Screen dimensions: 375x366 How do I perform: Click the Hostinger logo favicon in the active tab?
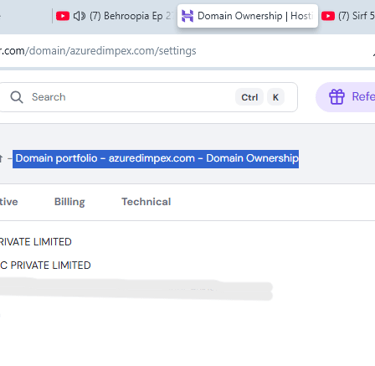click(x=187, y=16)
